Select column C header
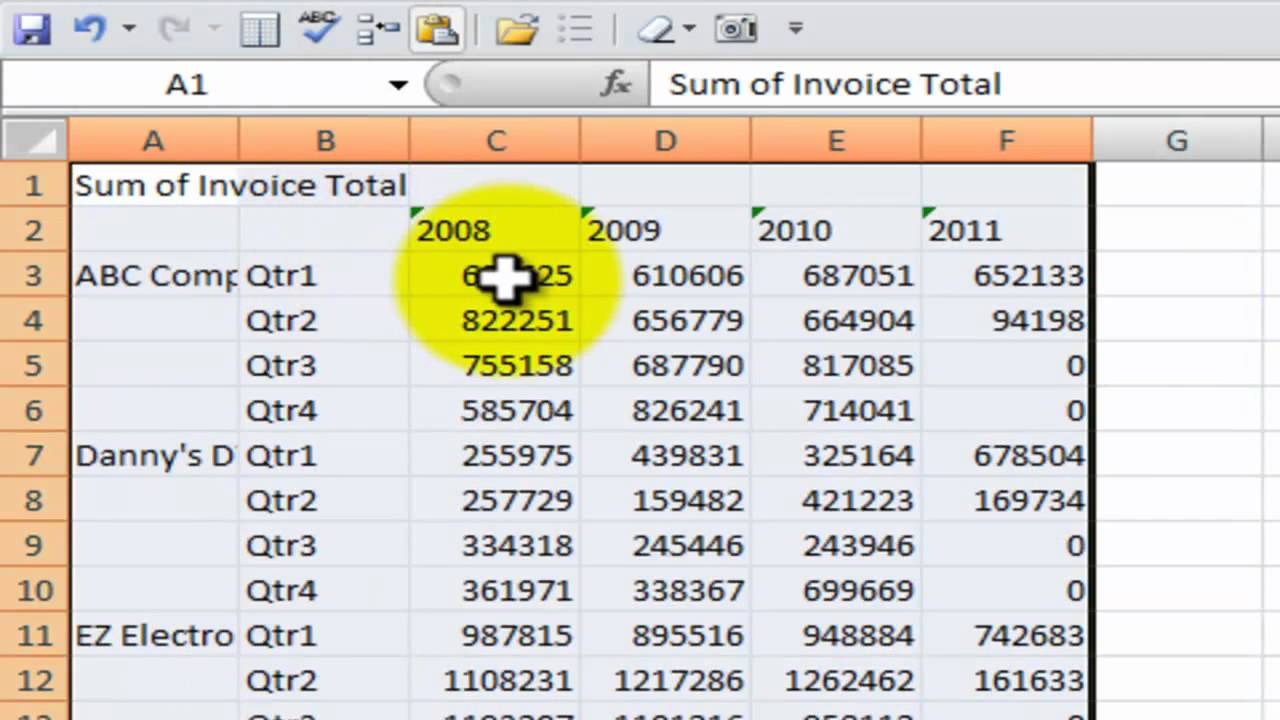 [x=495, y=141]
